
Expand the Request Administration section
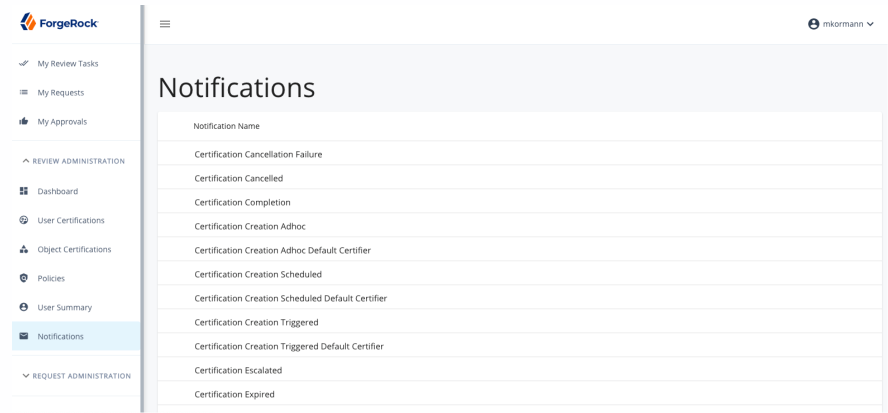(76, 376)
